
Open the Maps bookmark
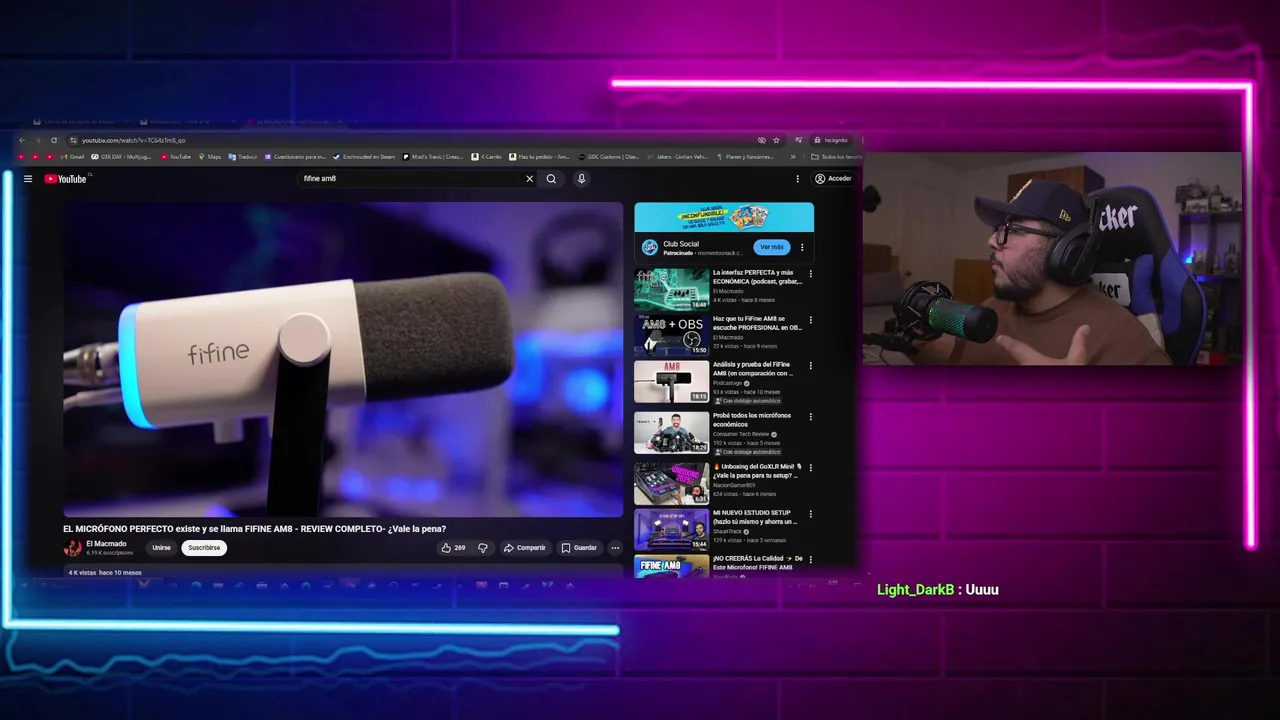(x=210, y=157)
